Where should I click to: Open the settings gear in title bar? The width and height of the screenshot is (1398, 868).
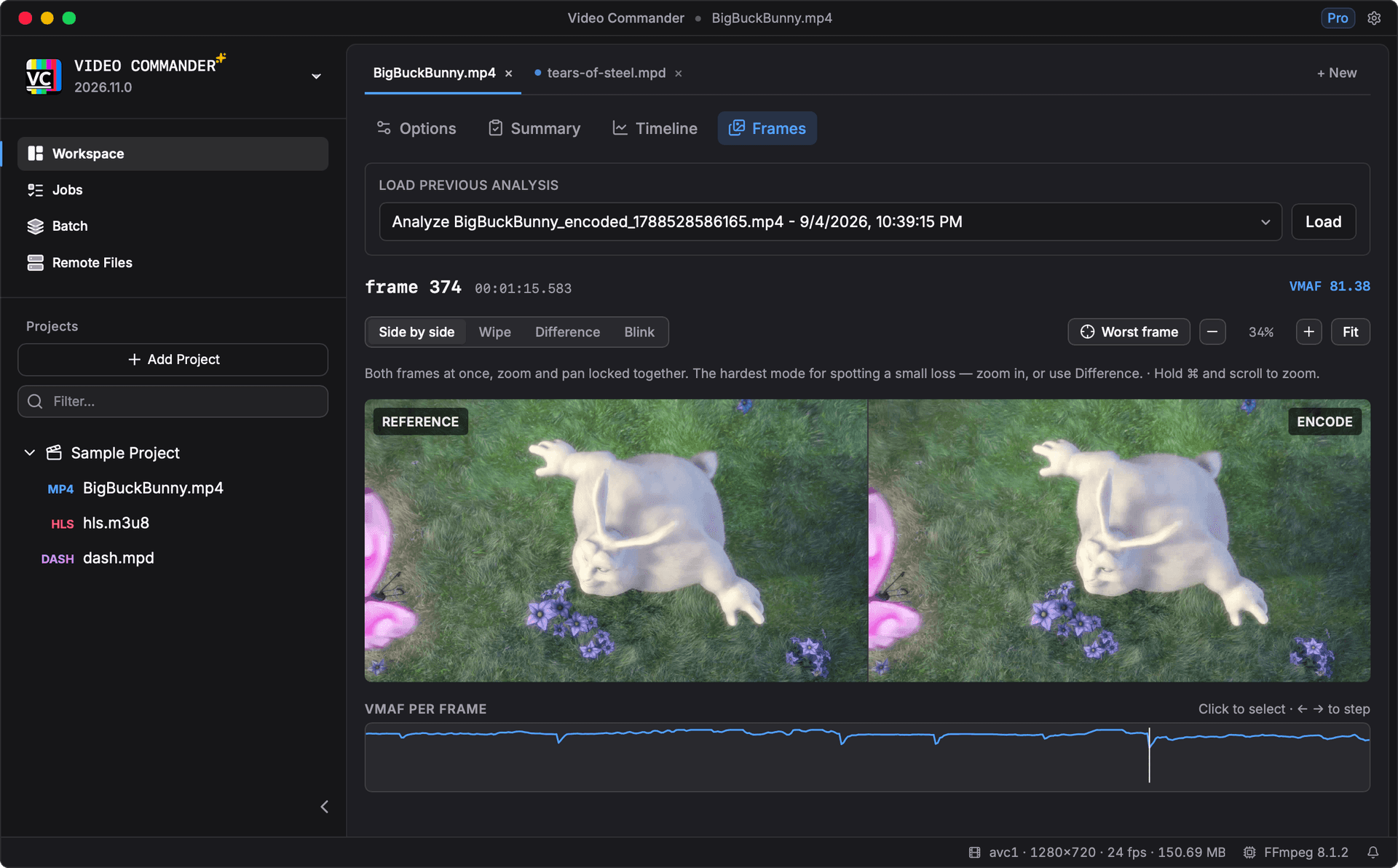1374,18
